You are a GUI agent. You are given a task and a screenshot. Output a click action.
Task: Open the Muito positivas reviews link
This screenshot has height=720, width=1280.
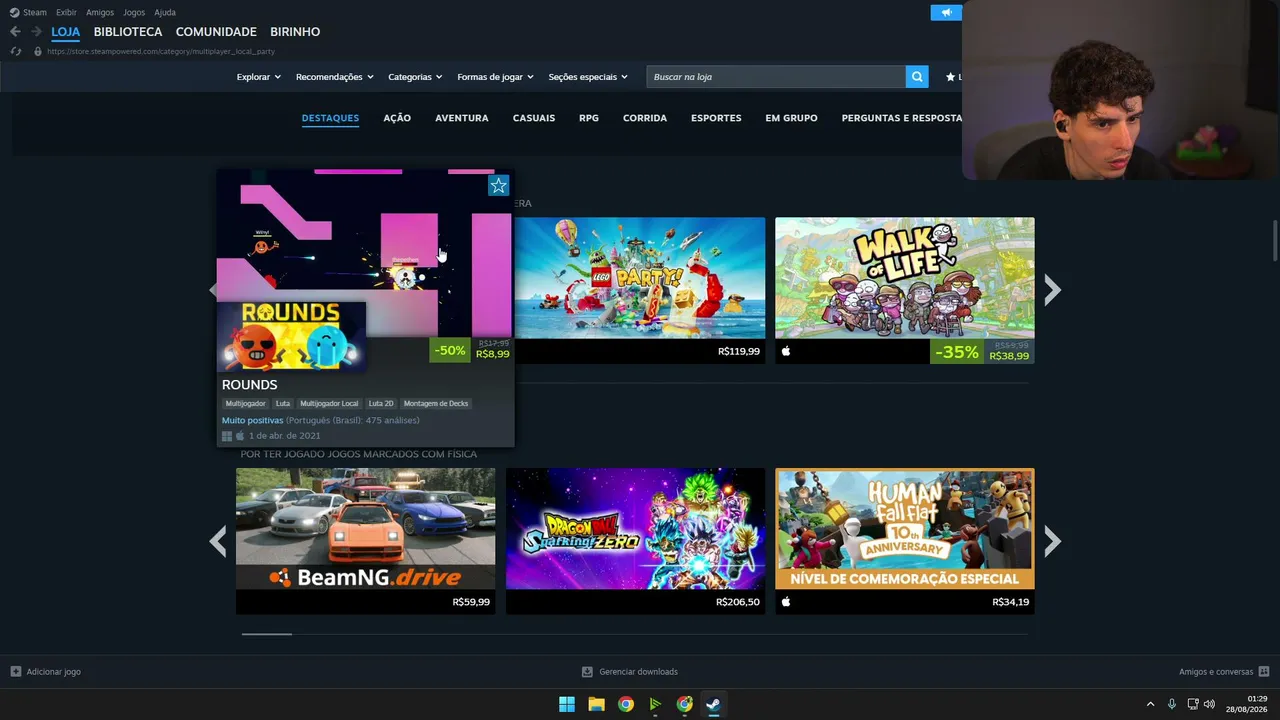[x=252, y=420]
